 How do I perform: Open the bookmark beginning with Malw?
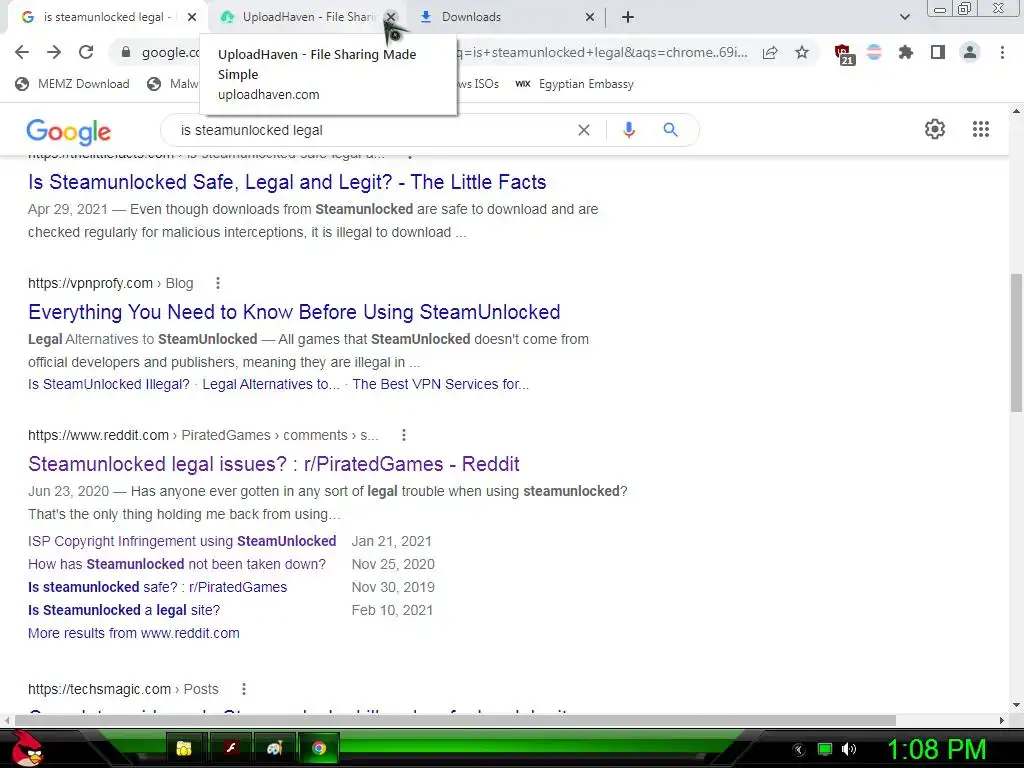pos(172,84)
